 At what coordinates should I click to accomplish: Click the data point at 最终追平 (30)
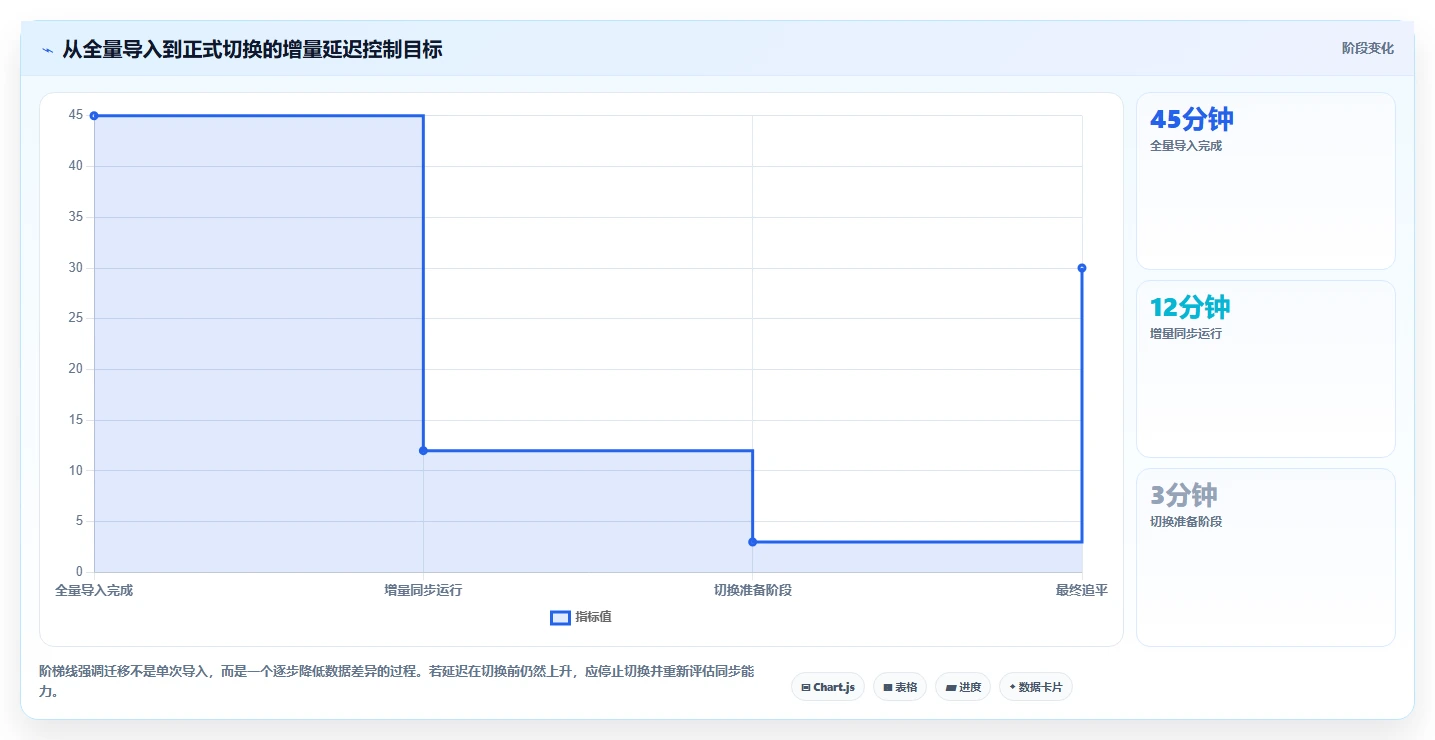pyautogui.click(x=1082, y=268)
